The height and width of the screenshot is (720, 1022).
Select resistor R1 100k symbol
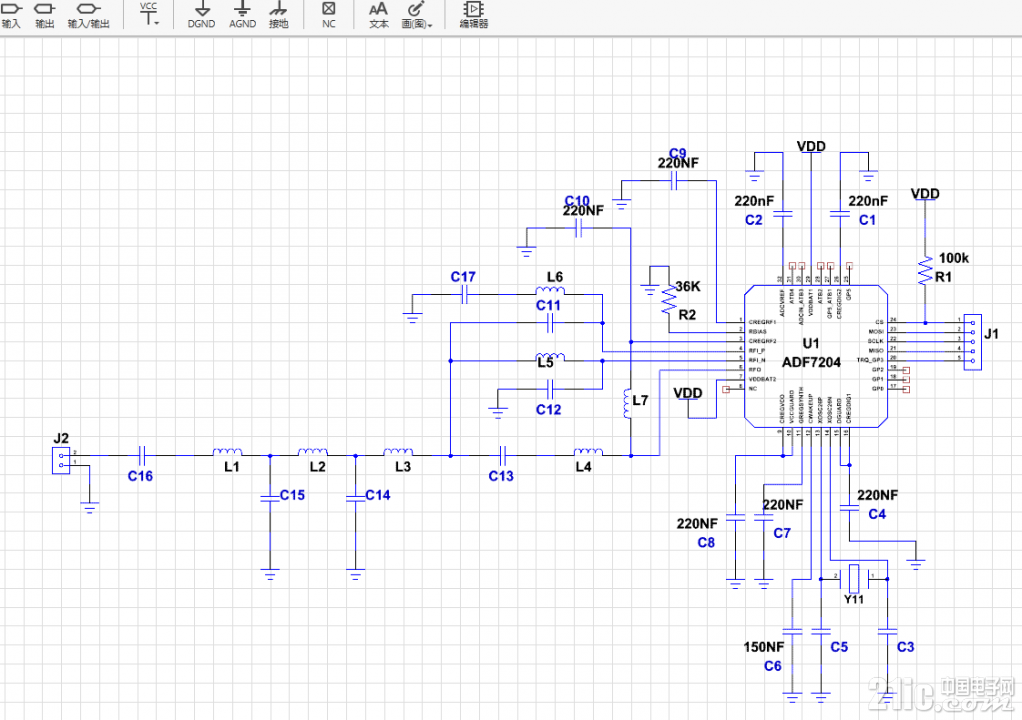(x=925, y=270)
